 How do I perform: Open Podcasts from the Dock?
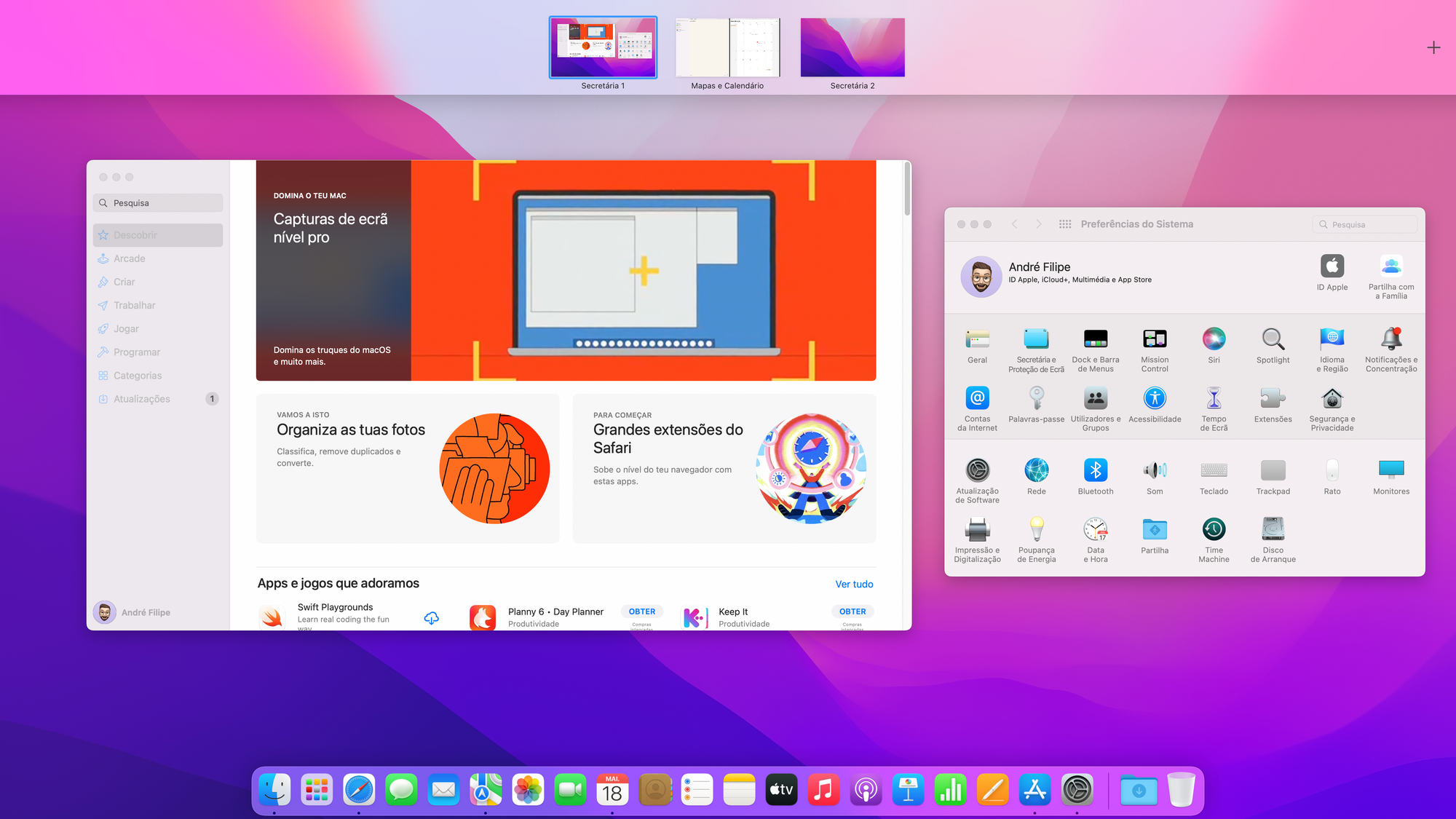[866, 790]
